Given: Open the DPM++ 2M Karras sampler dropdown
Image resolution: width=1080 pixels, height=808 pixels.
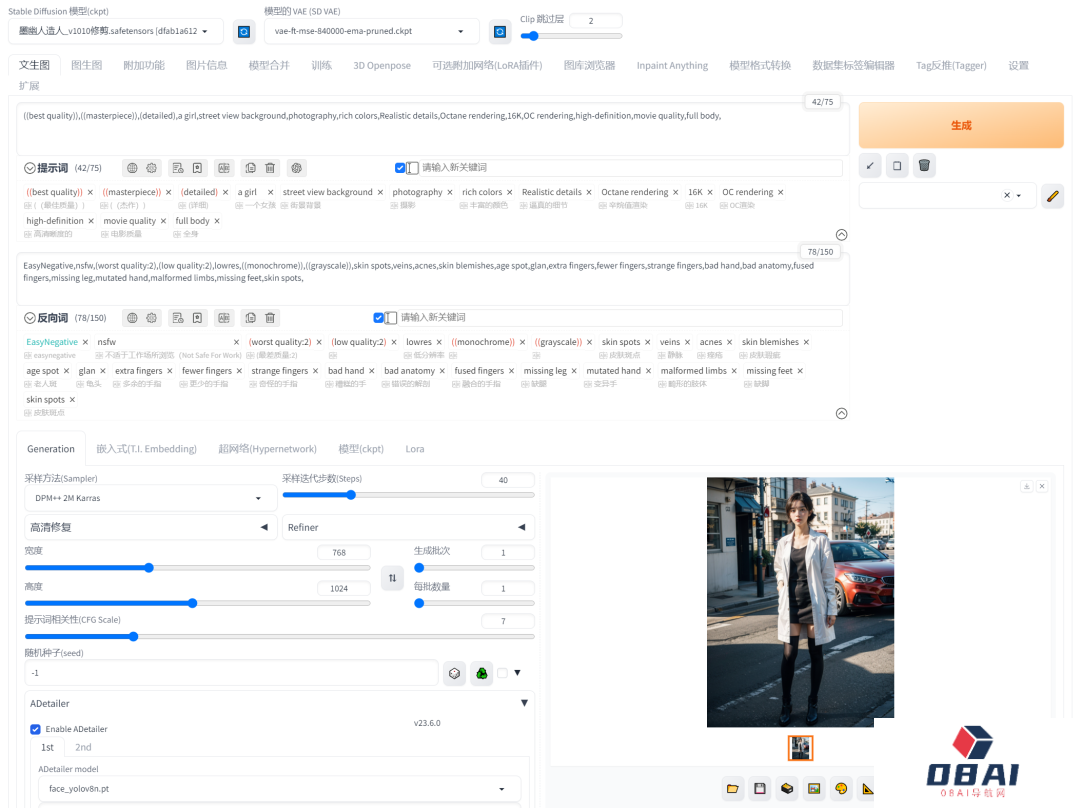Looking at the screenshot, I should (150, 498).
